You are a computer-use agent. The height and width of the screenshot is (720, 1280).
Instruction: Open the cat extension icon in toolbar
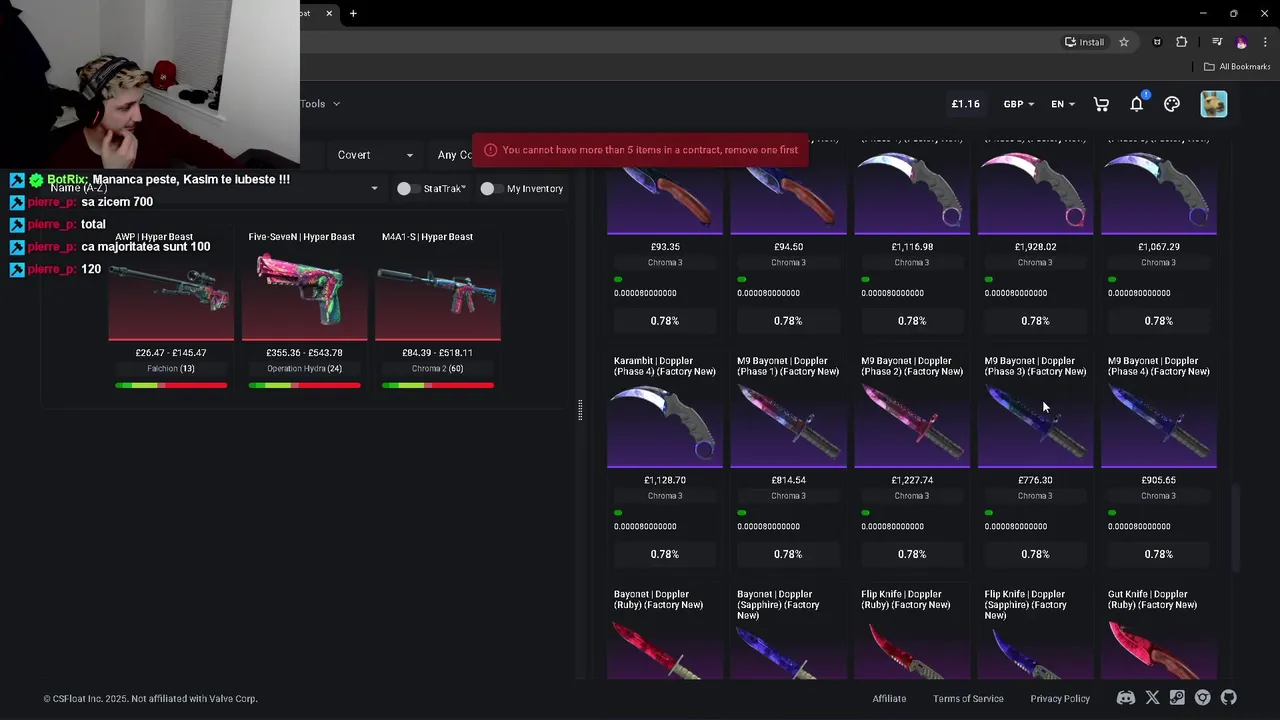[x=1157, y=42]
